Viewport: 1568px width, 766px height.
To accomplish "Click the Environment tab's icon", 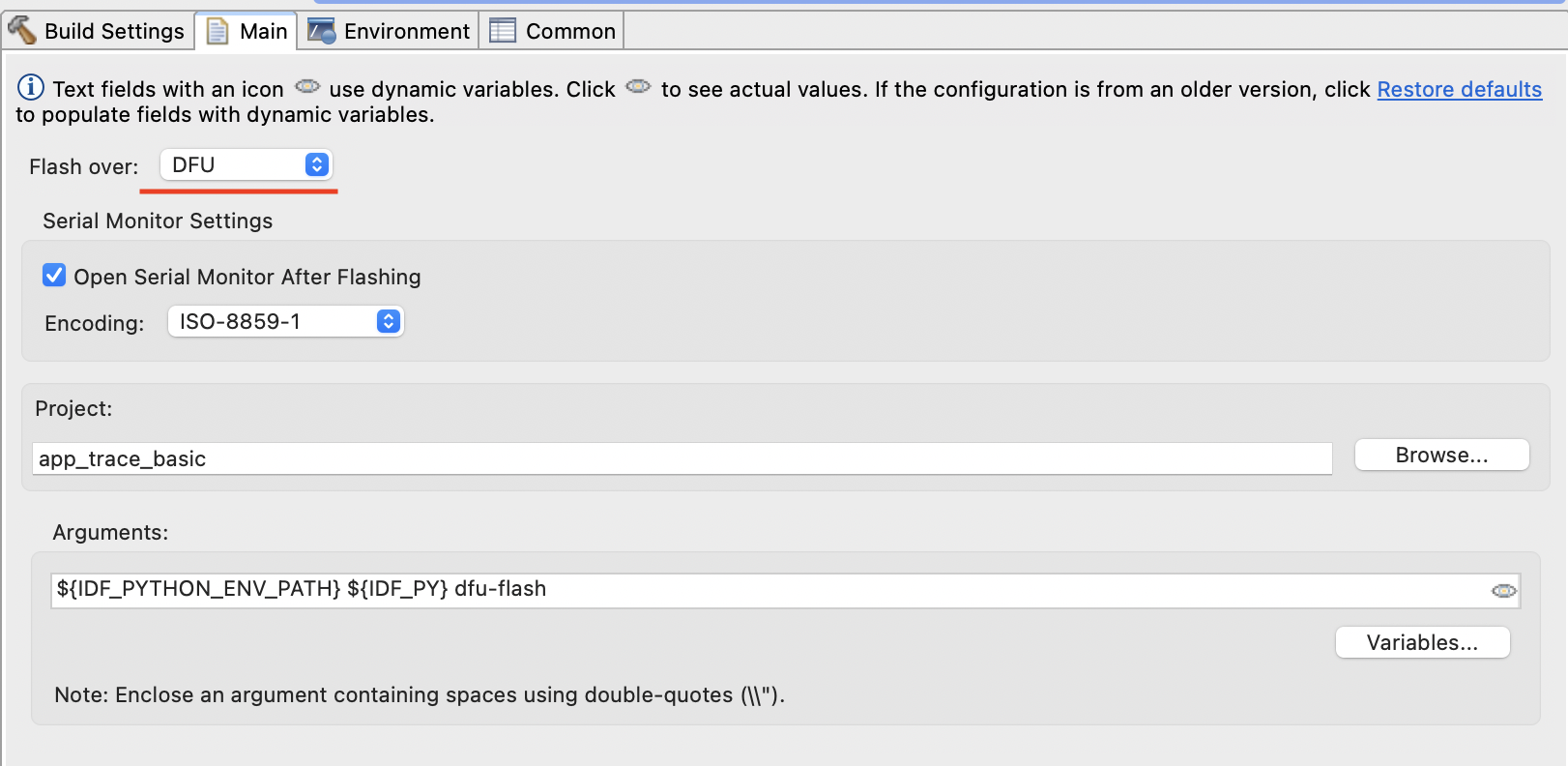I will [321, 31].
